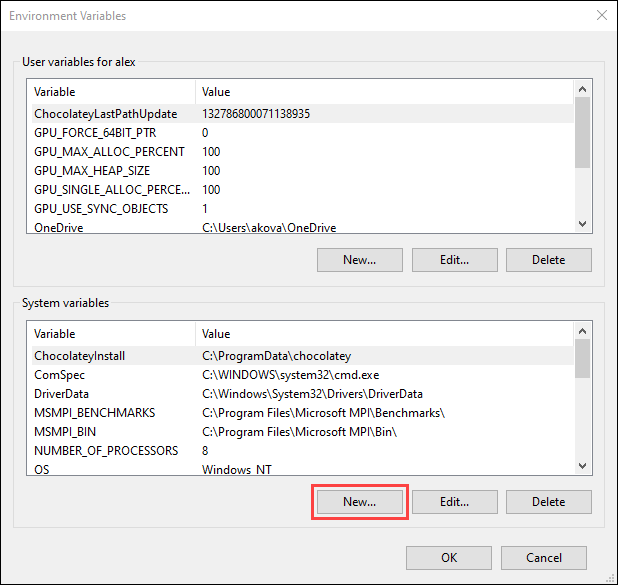Click the resize grip in dialog corner
Screen dimensions: 618x585
612,579
